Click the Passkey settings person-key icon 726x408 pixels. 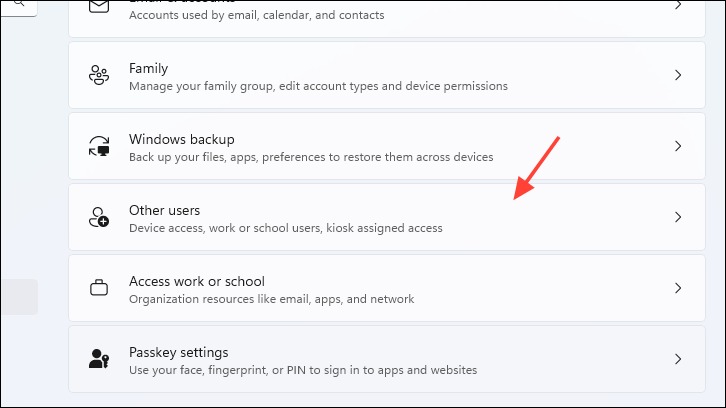click(x=99, y=358)
